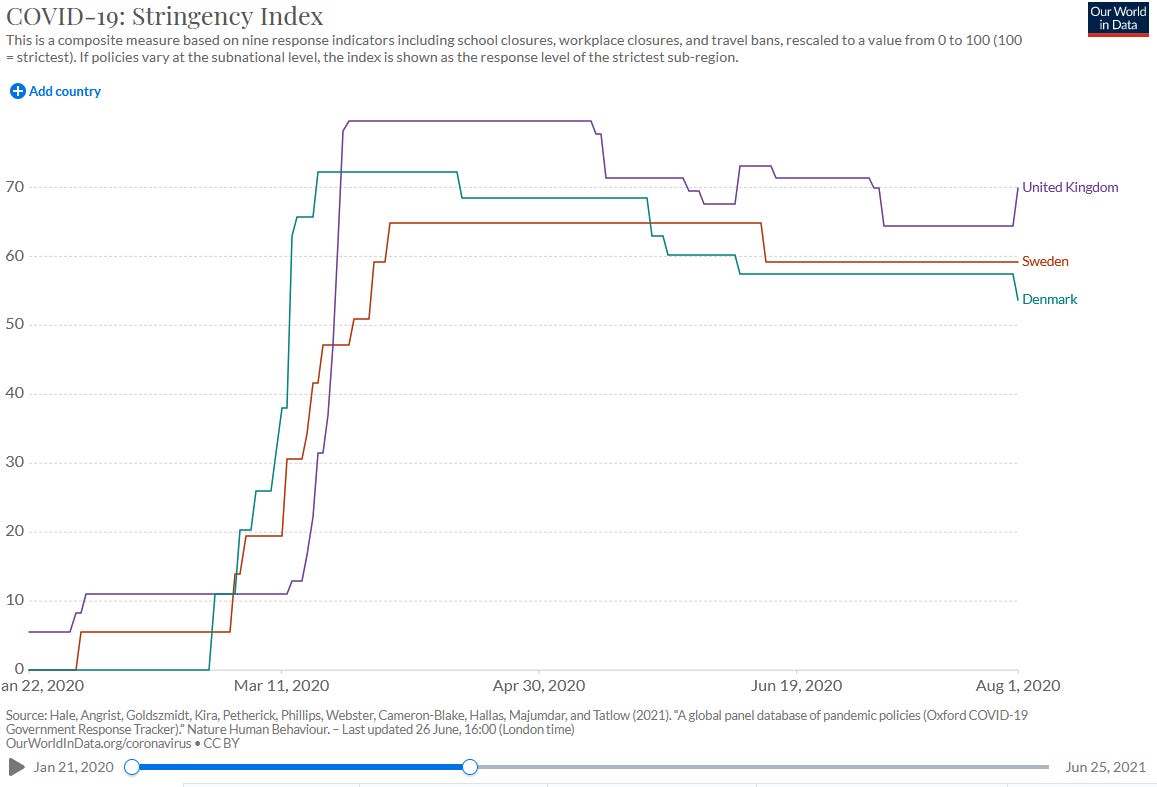
Task: Click the y-axis value 50
Action: [15, 324]
